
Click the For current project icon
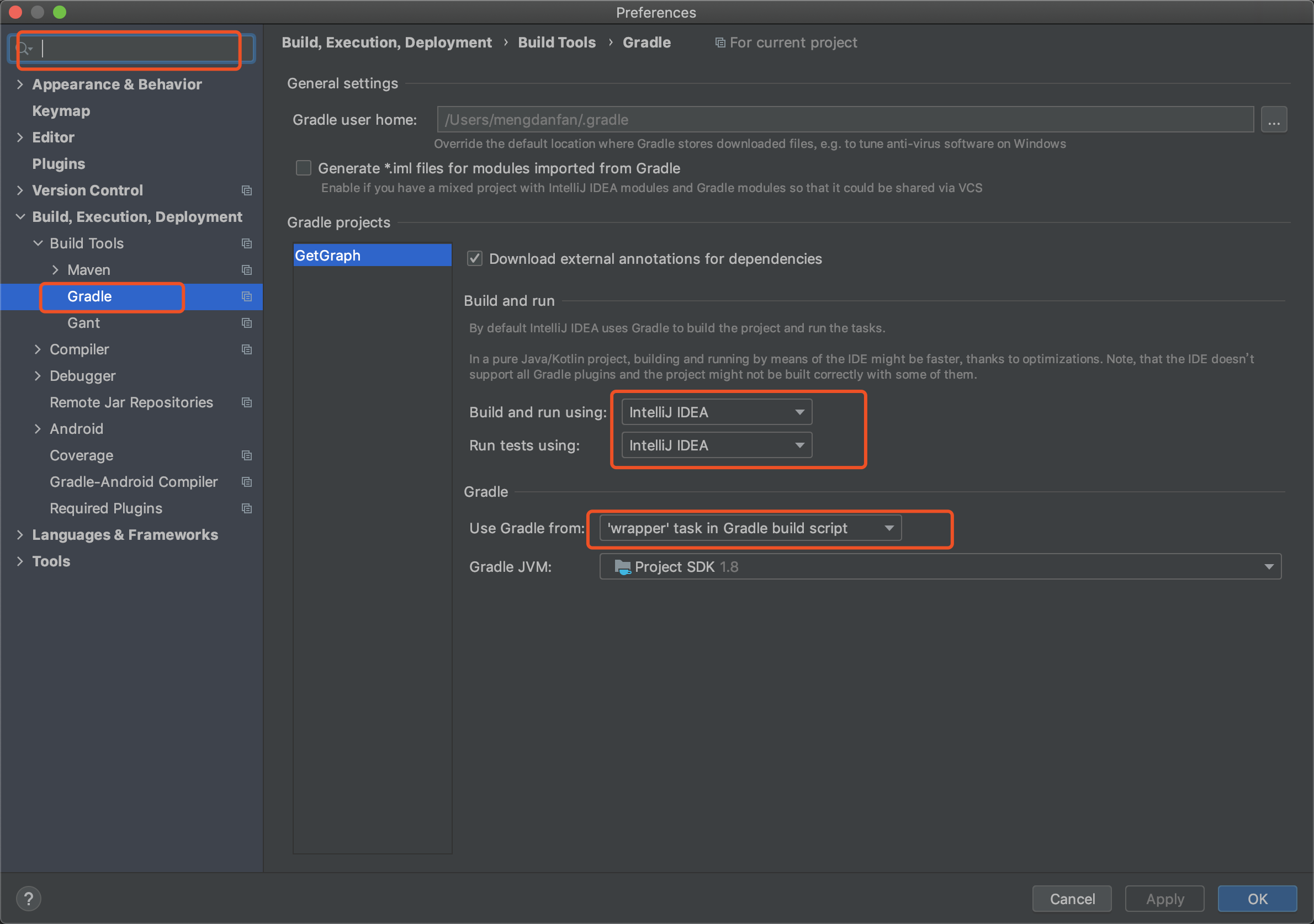point(720,43)
